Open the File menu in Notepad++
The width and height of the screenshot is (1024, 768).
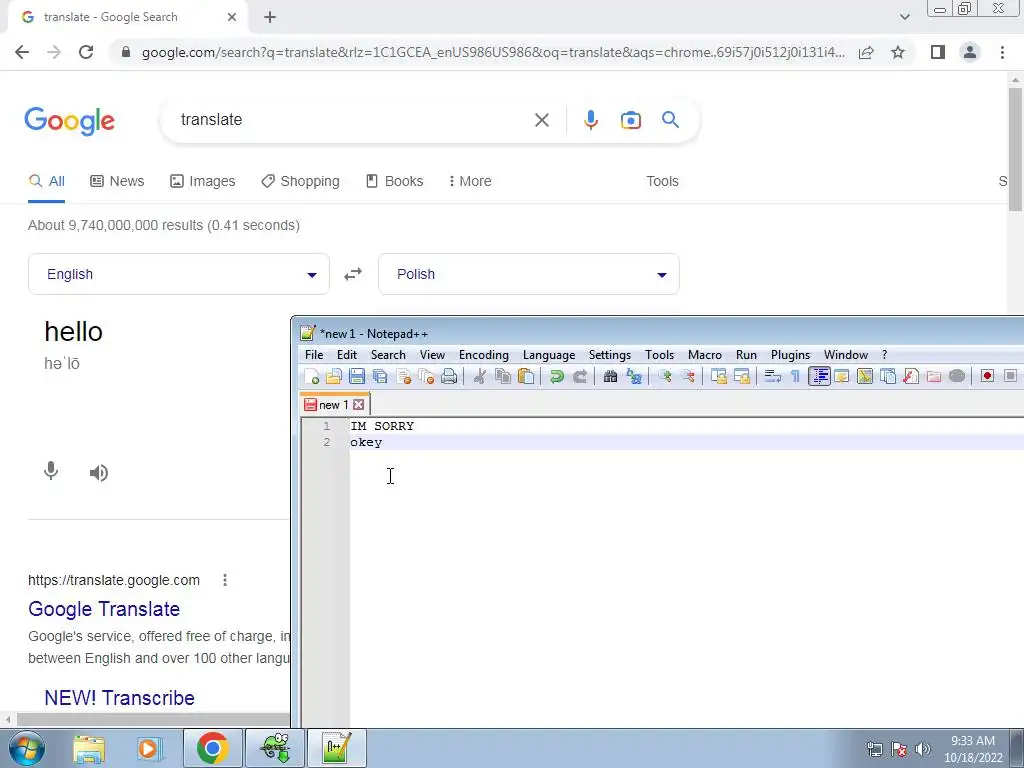pyautogui.click(x=314, y=355)
